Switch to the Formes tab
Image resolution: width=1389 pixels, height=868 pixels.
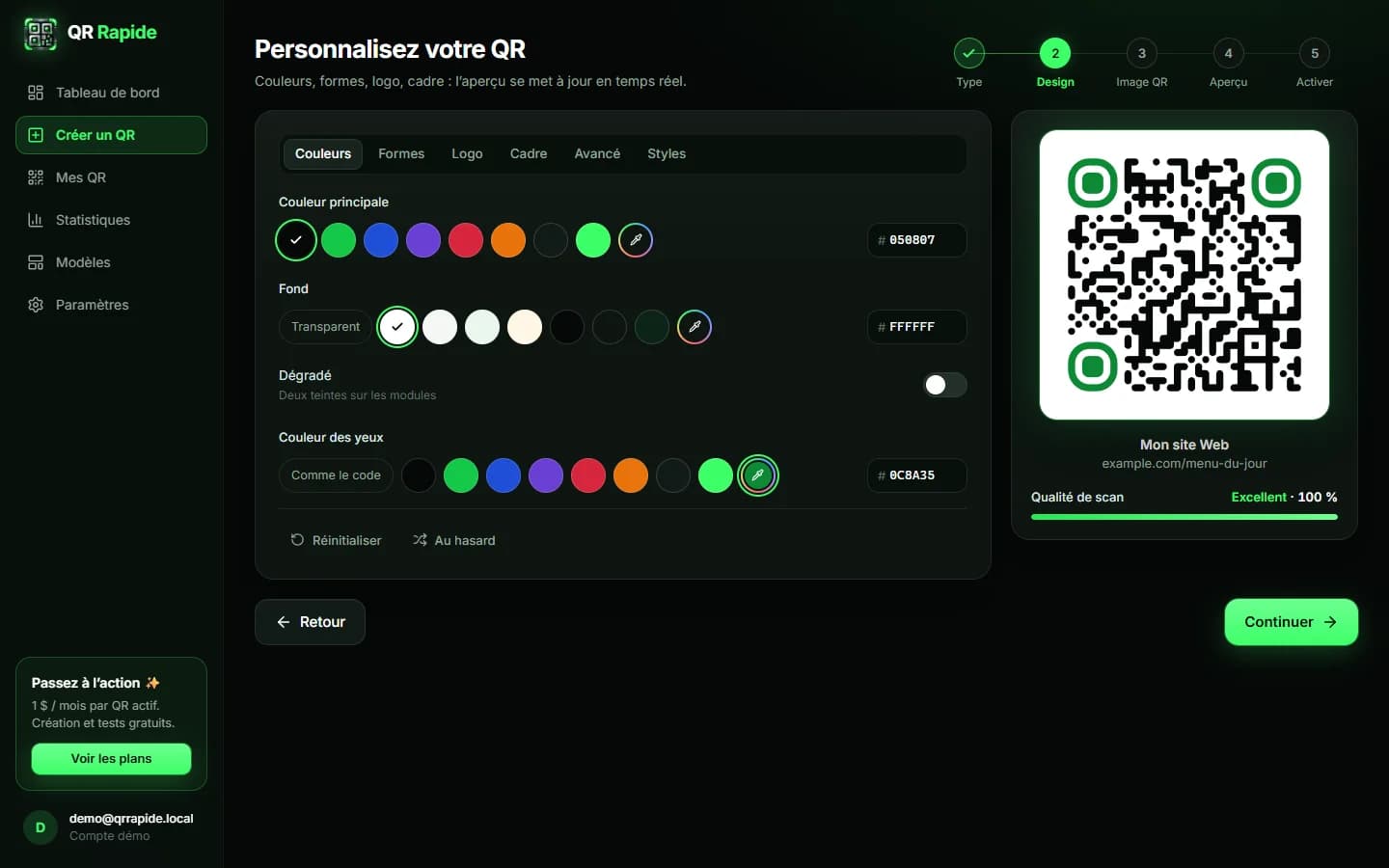(401, 154)
